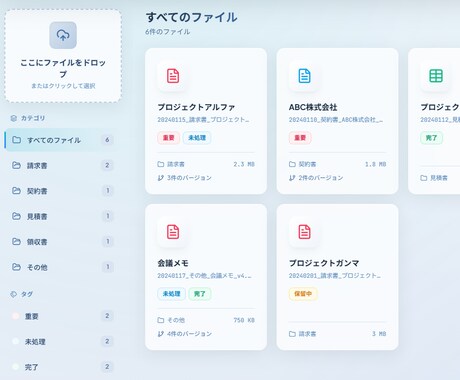Click the タグ section header icon

point(14,294)
